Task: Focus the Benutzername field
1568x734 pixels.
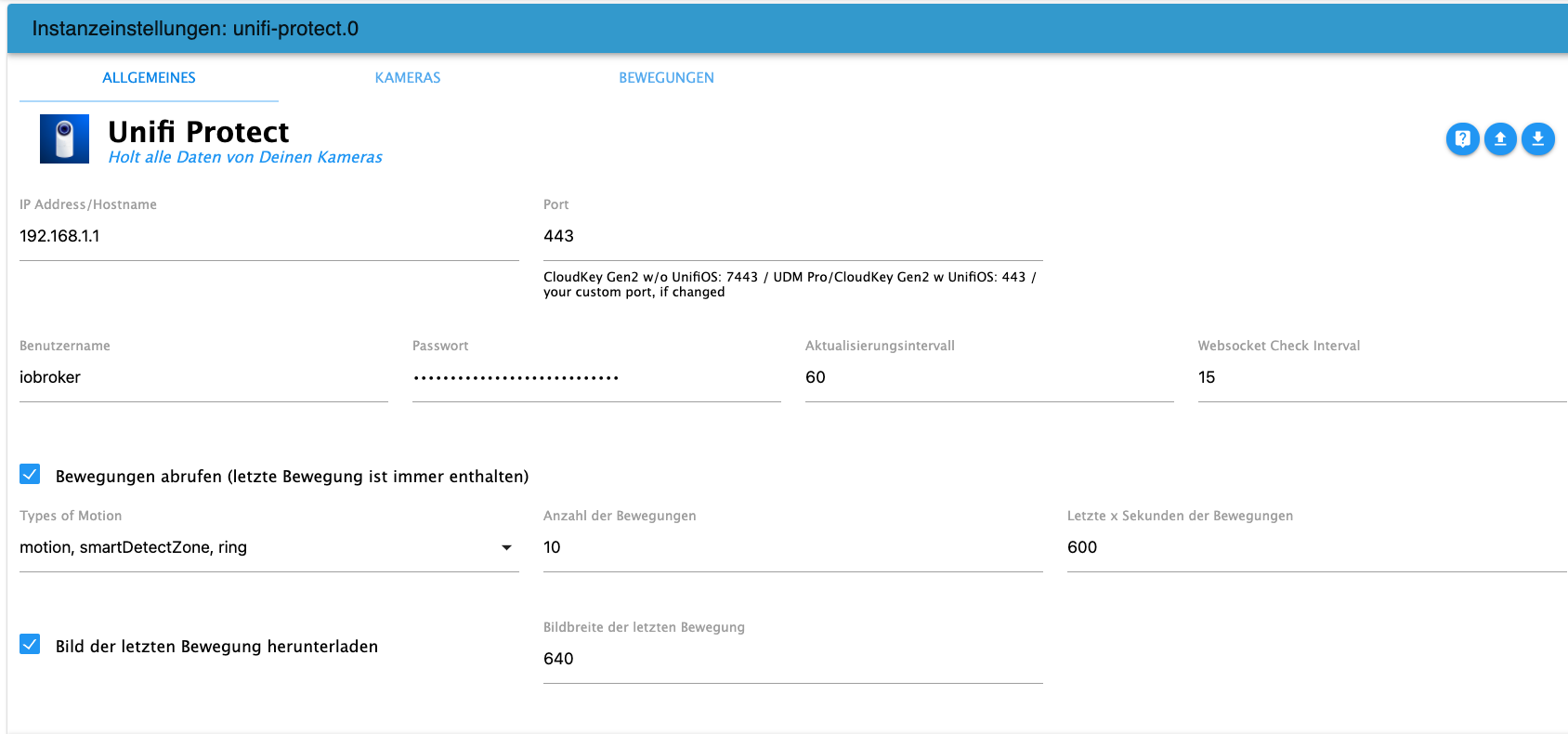Action: (x=203, y=377)
